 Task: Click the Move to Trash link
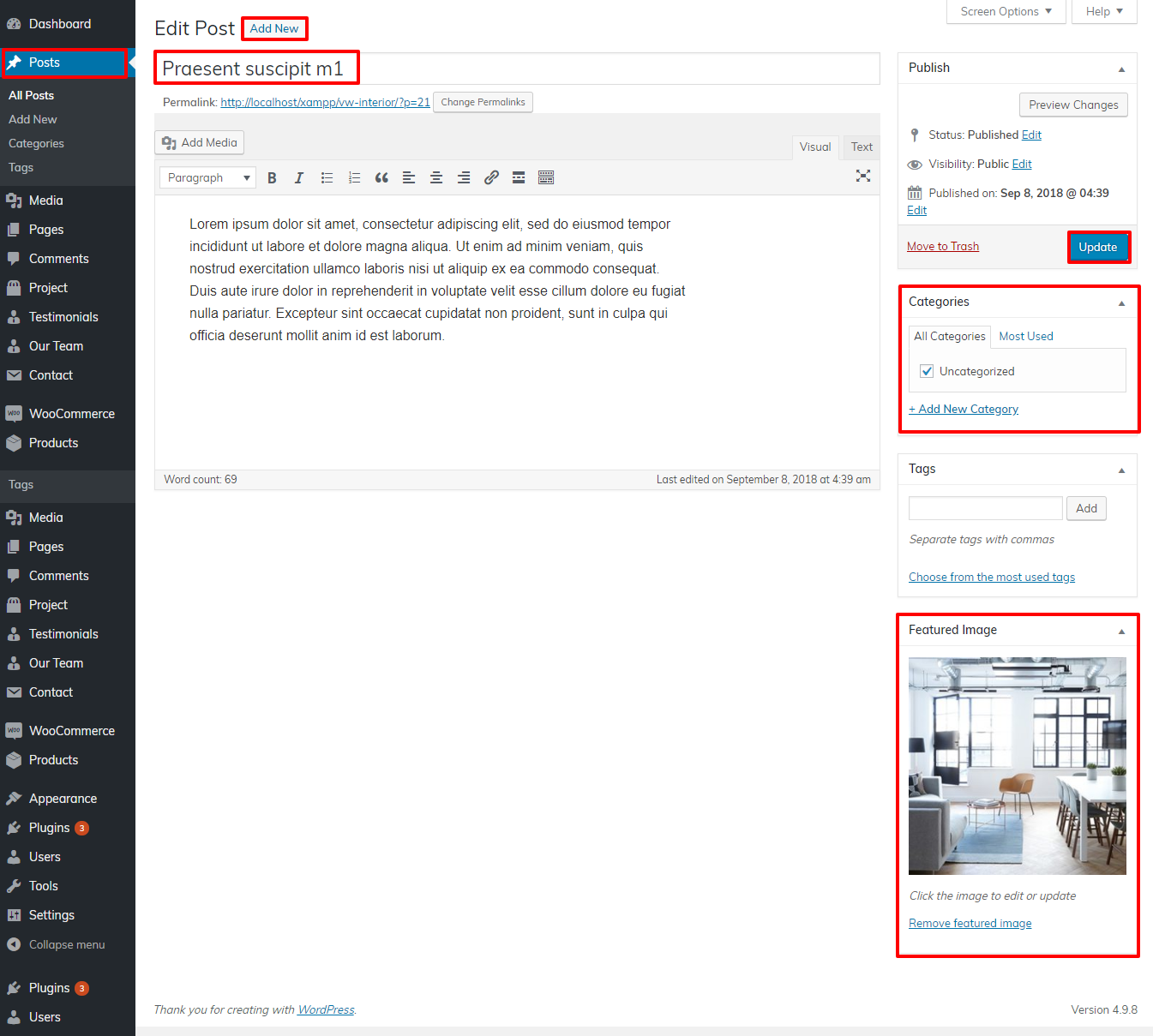tap(943, 246)
